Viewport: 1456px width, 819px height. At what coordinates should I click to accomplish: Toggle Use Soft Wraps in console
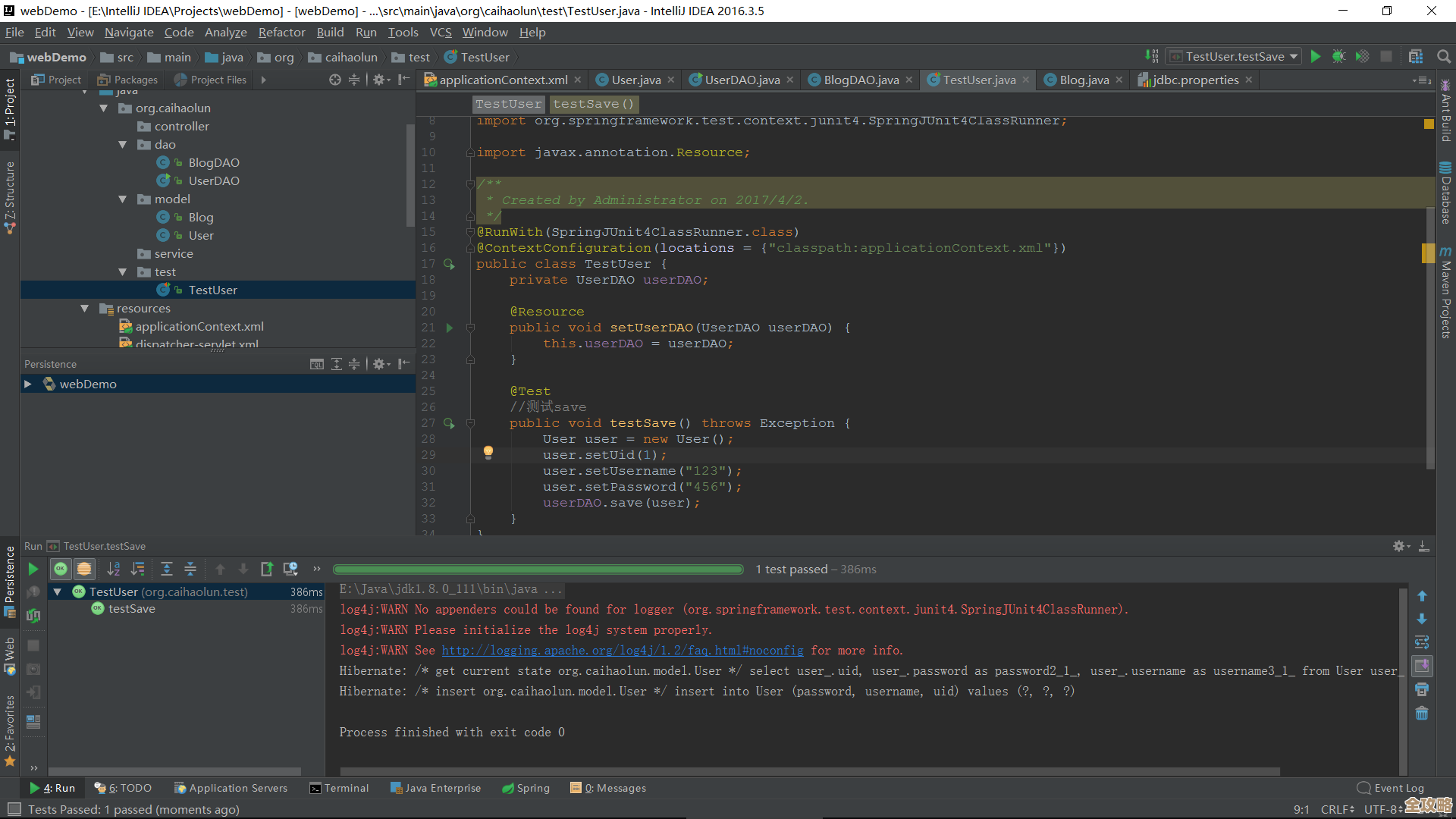1422,643
